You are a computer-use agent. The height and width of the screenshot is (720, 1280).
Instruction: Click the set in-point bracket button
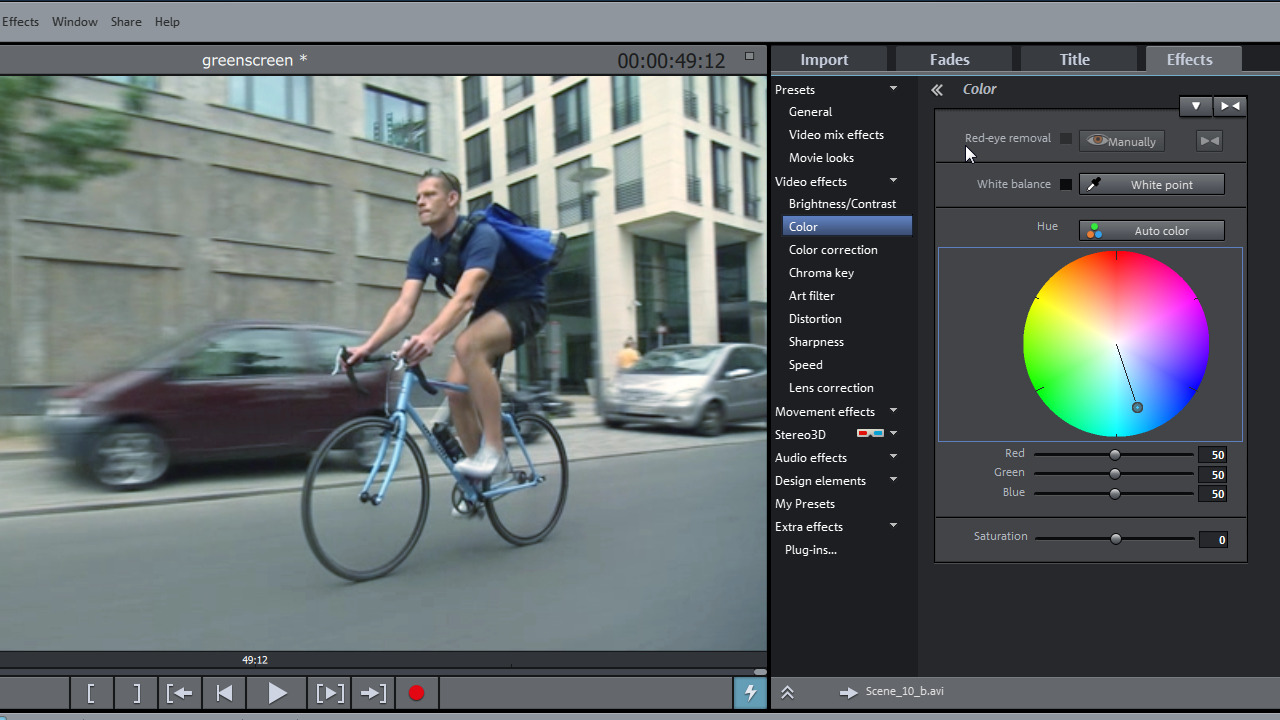91,693
